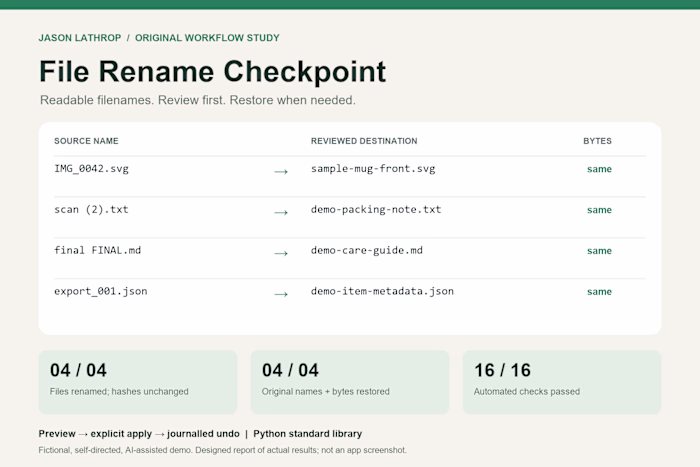
Task: Click the ORIGINAL WORKFLOW STUDY breadcrumb
Action: pos(207,38)
